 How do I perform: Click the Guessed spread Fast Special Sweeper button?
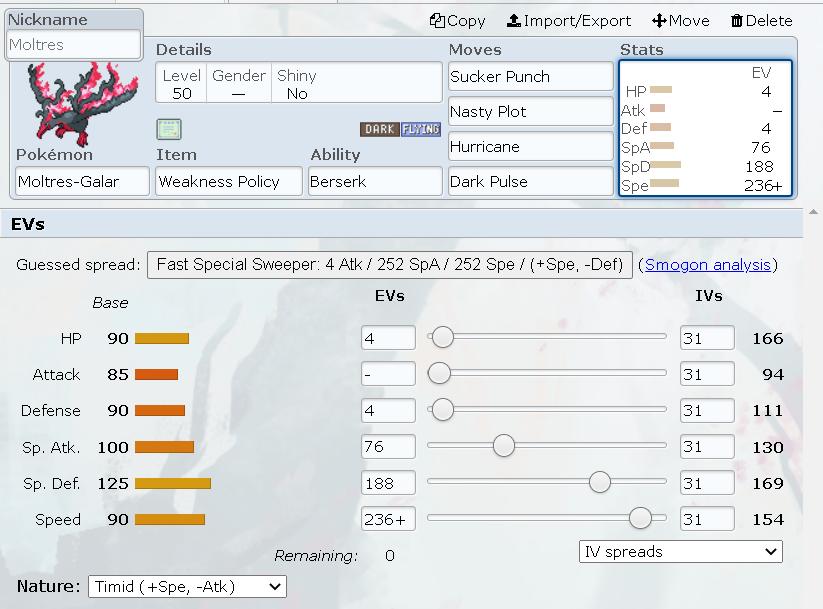pos(390,265)
